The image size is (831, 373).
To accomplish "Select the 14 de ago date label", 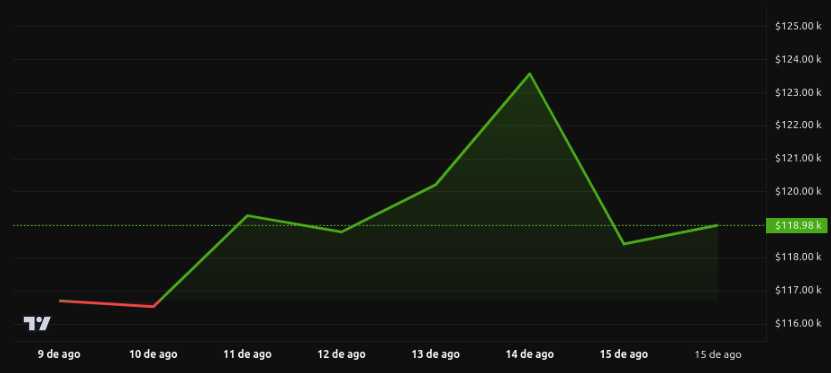I will [x=529, y=354].
